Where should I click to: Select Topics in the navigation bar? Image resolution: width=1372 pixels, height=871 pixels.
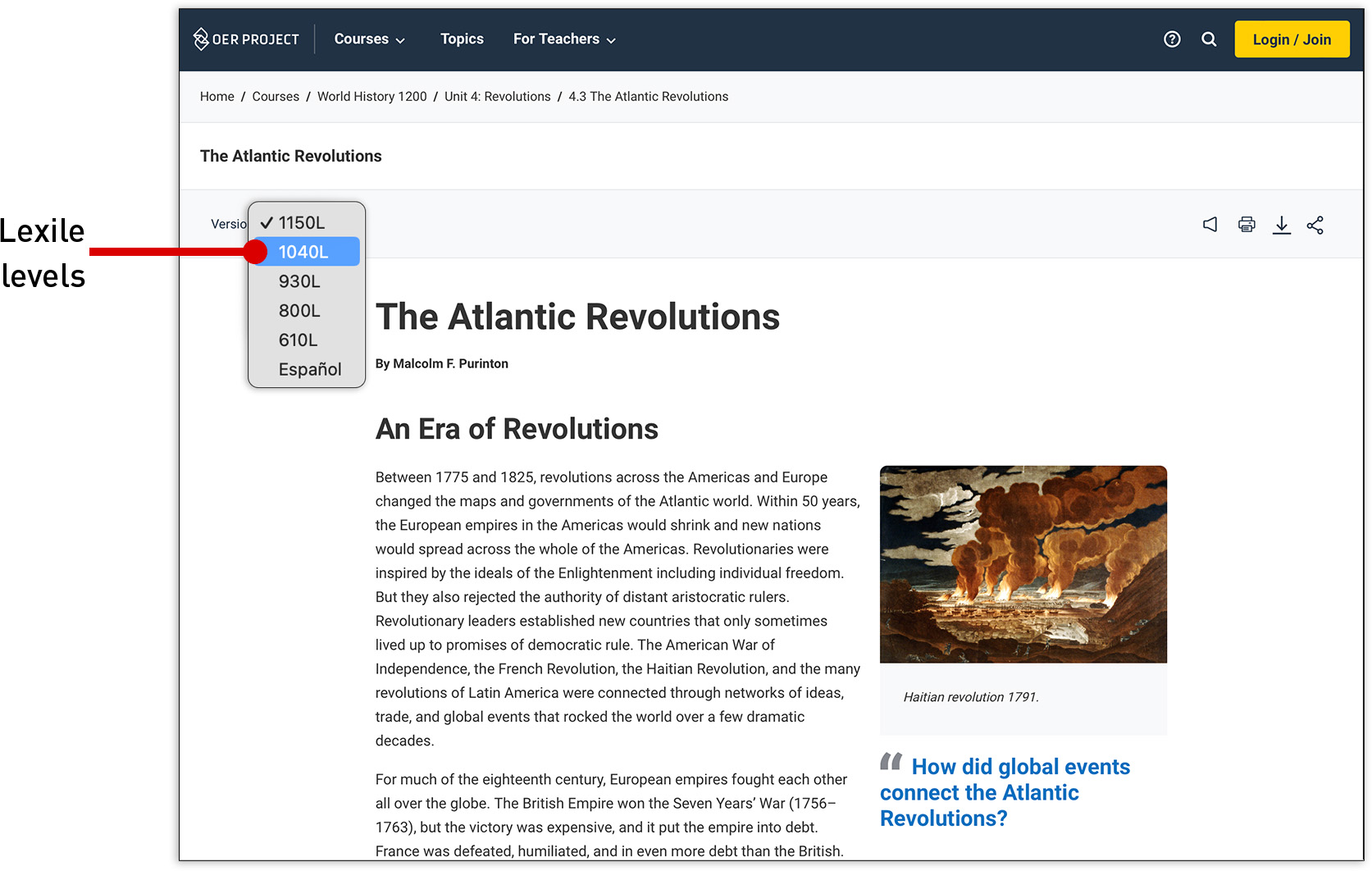pos(462,39)
